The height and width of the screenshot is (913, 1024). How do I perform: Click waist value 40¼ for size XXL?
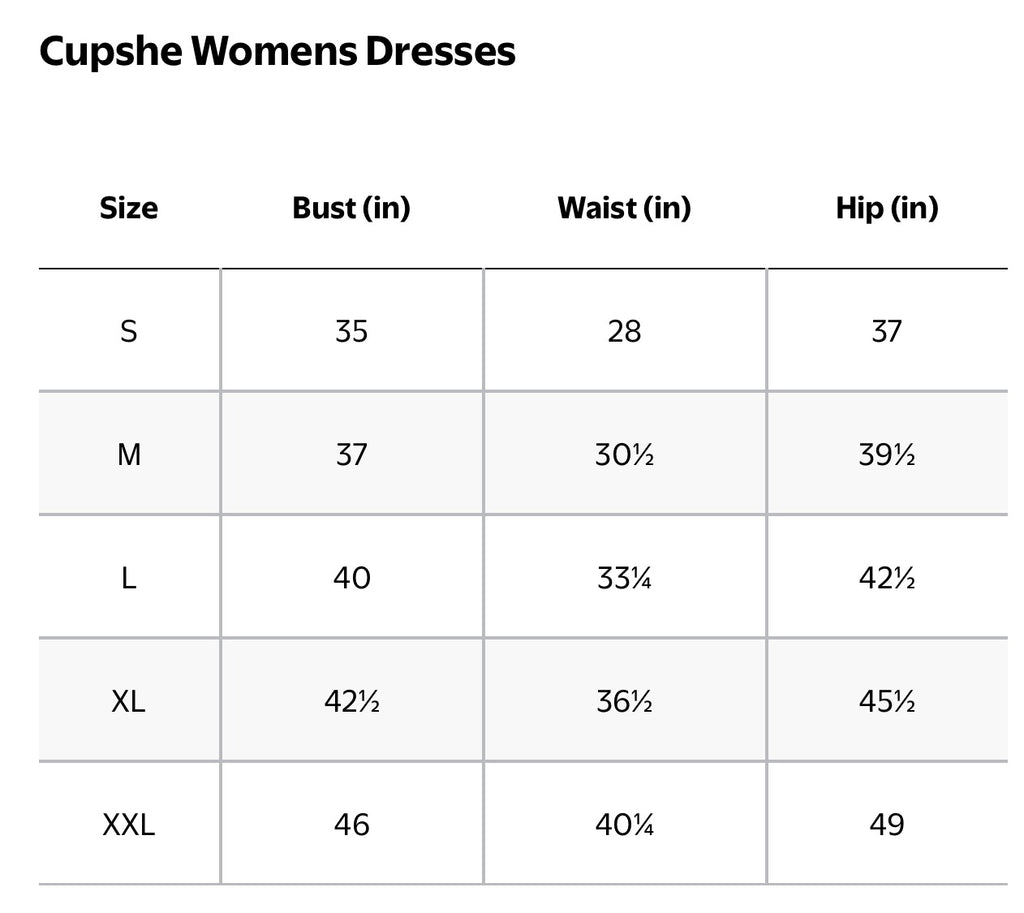[624, 825]
